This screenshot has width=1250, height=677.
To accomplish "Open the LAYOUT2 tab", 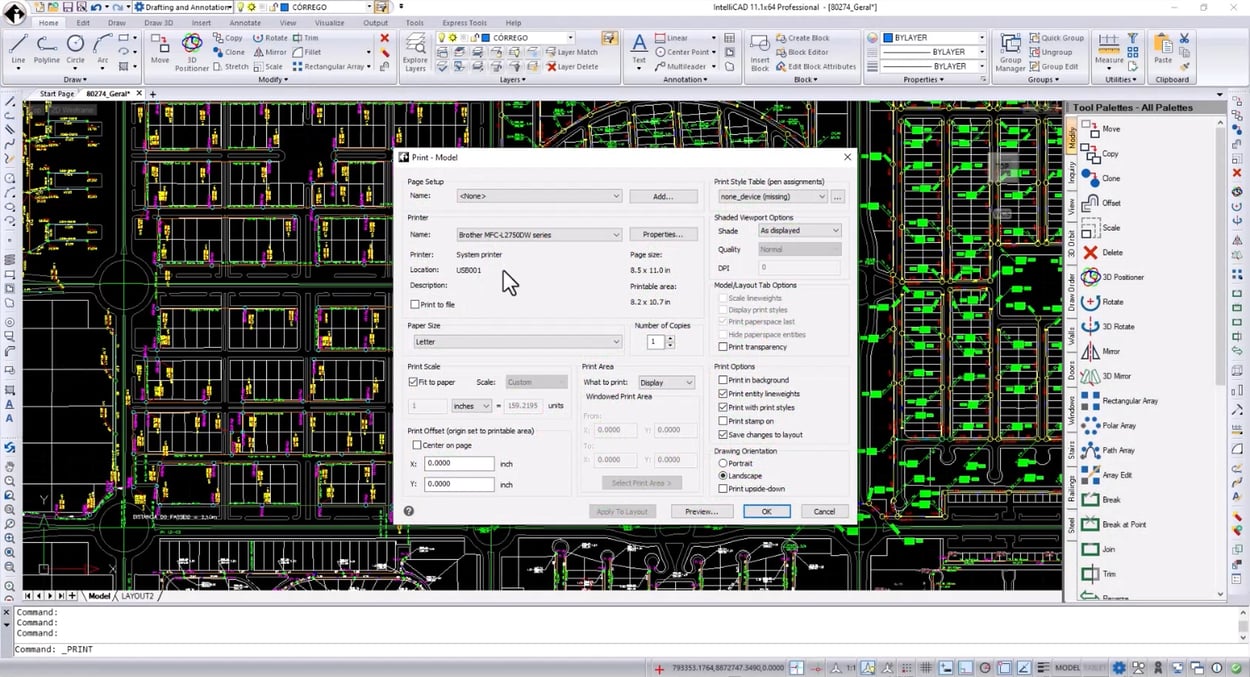I will (x=137, y=596).
